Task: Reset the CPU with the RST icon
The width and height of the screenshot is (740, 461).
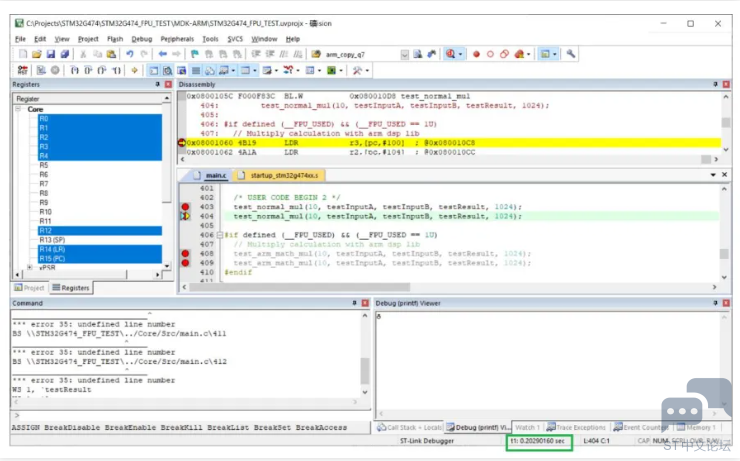Action: (23, 70)
